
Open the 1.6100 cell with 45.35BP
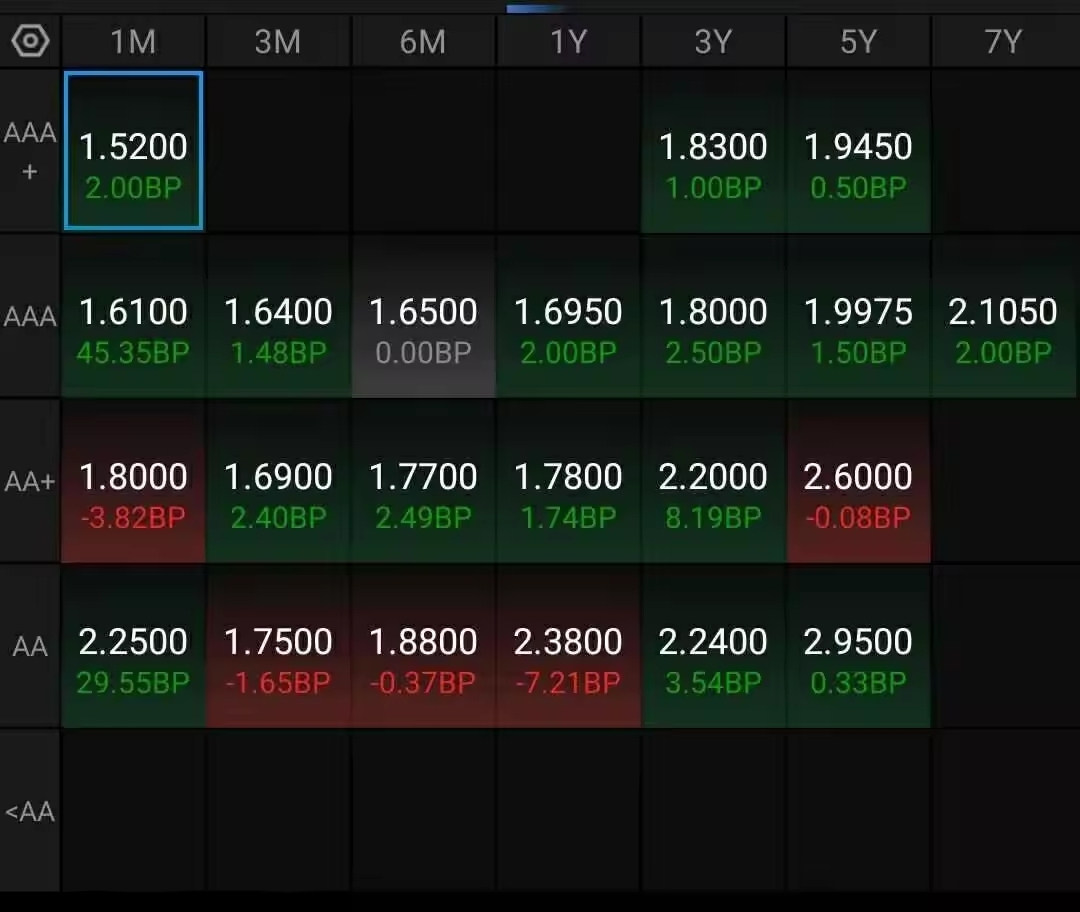pyautogui.click(x=134, y=316)
